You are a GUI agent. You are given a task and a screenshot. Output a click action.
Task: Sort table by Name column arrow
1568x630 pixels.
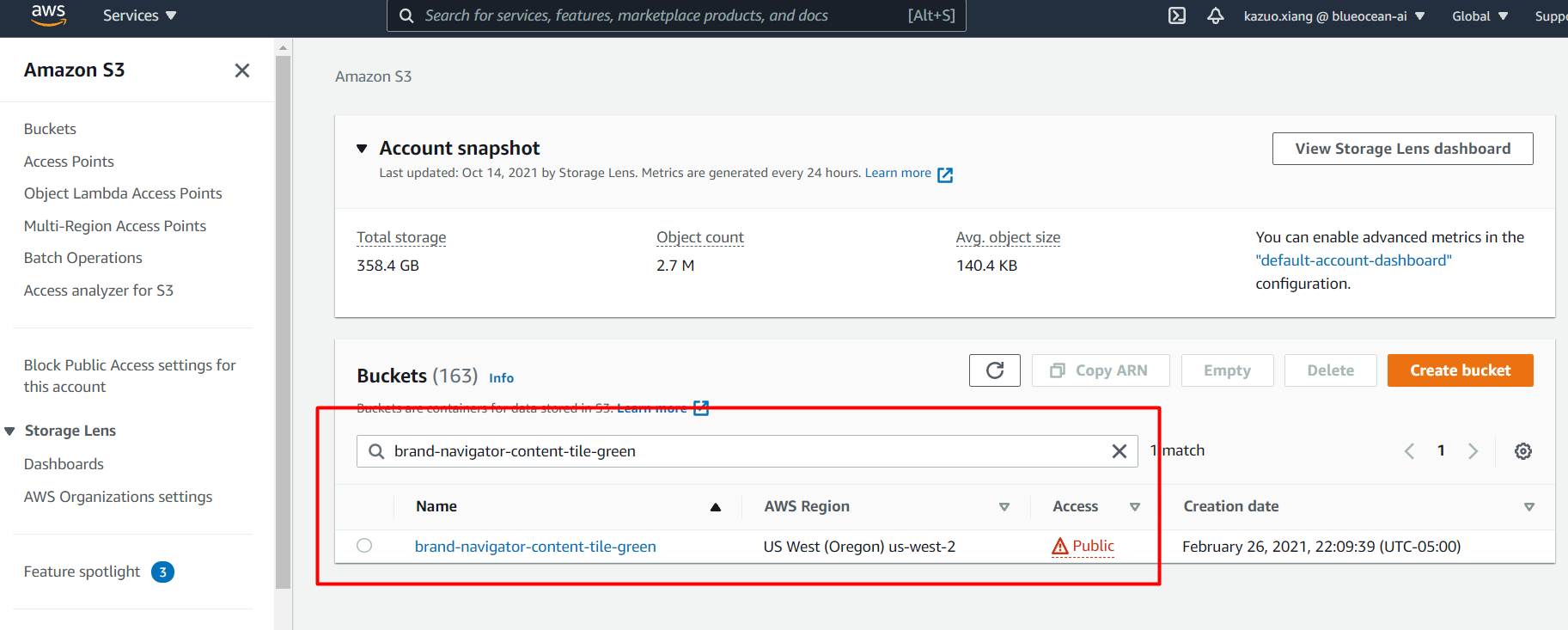tap(715, 507)
